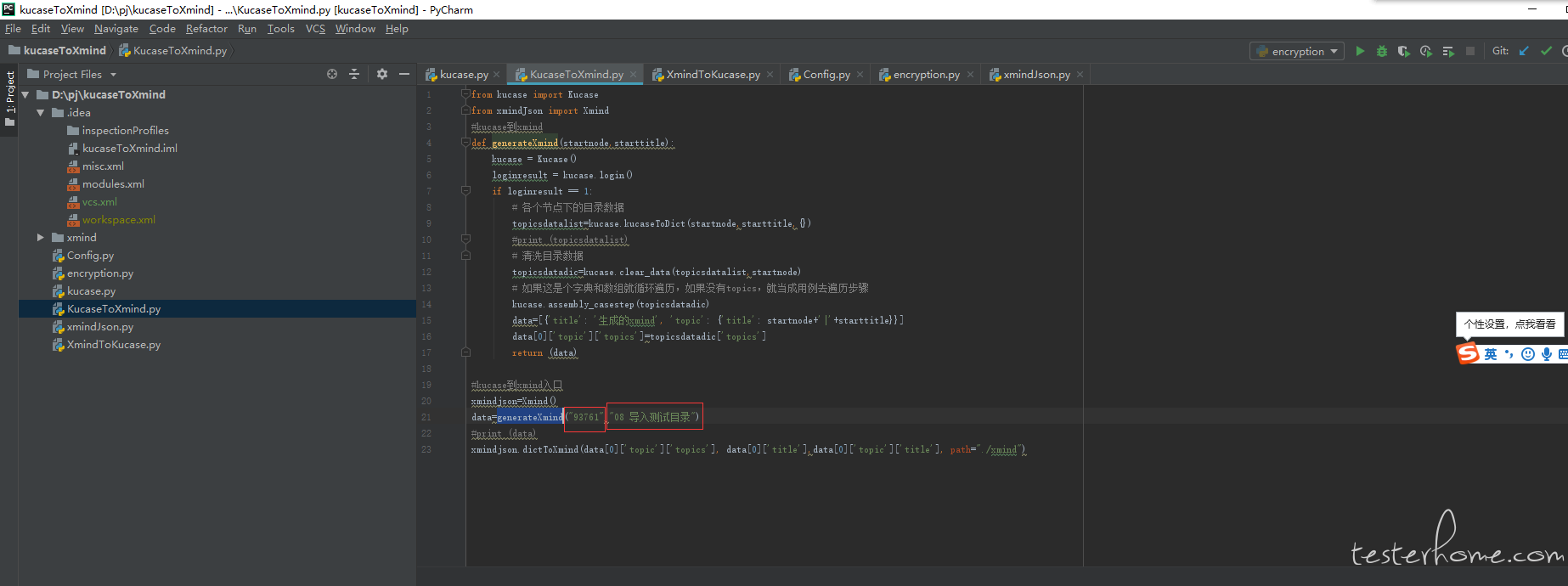The height and width of the screenshot is (586, 1568).
Task: Fold the if loginresult block
Action: 465,191
